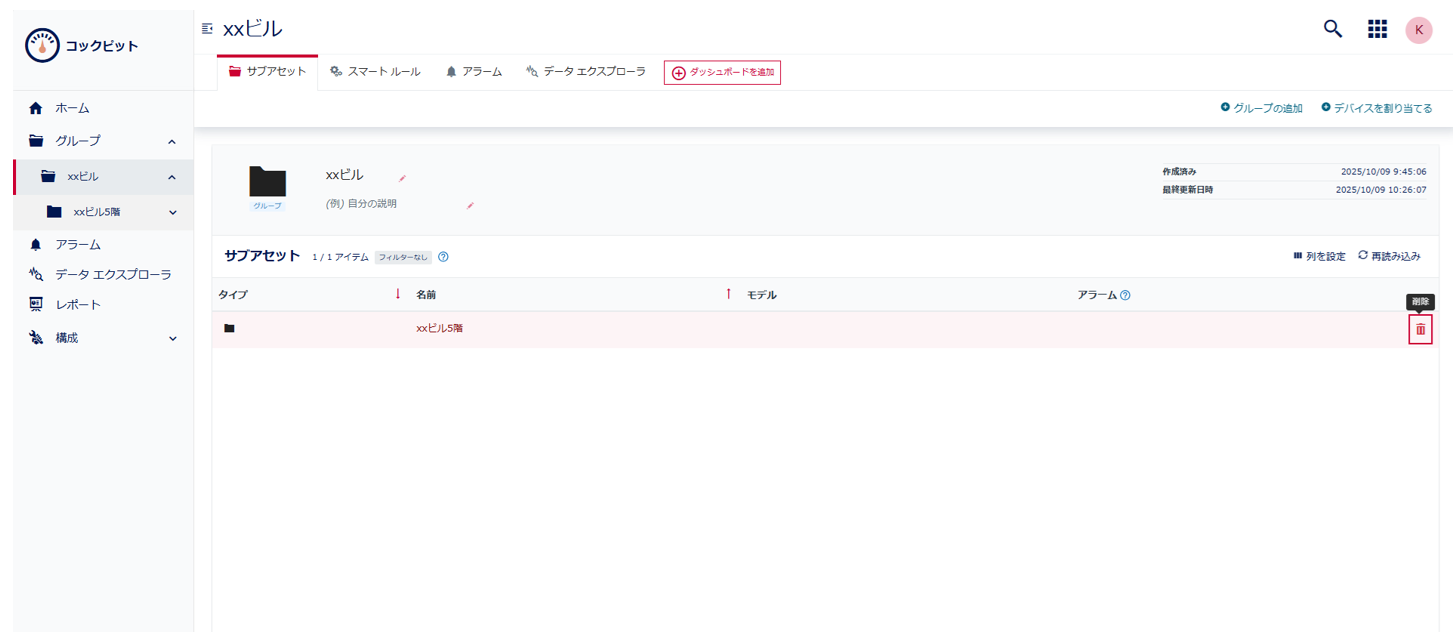Open the application switcher grid
The height and width of the screenshot is (636, 1453).
pos(1377,28)
